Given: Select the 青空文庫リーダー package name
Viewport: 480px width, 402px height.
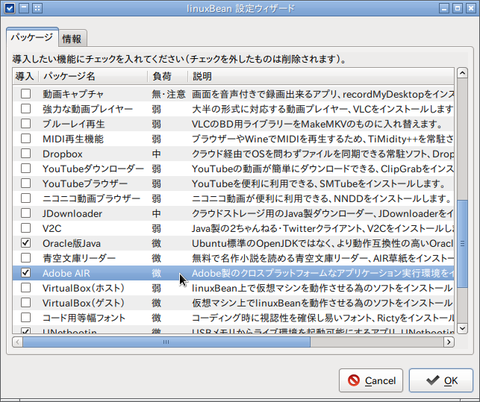Looking at the screenshot, I should pyautogui.click(x=79, y=258).
